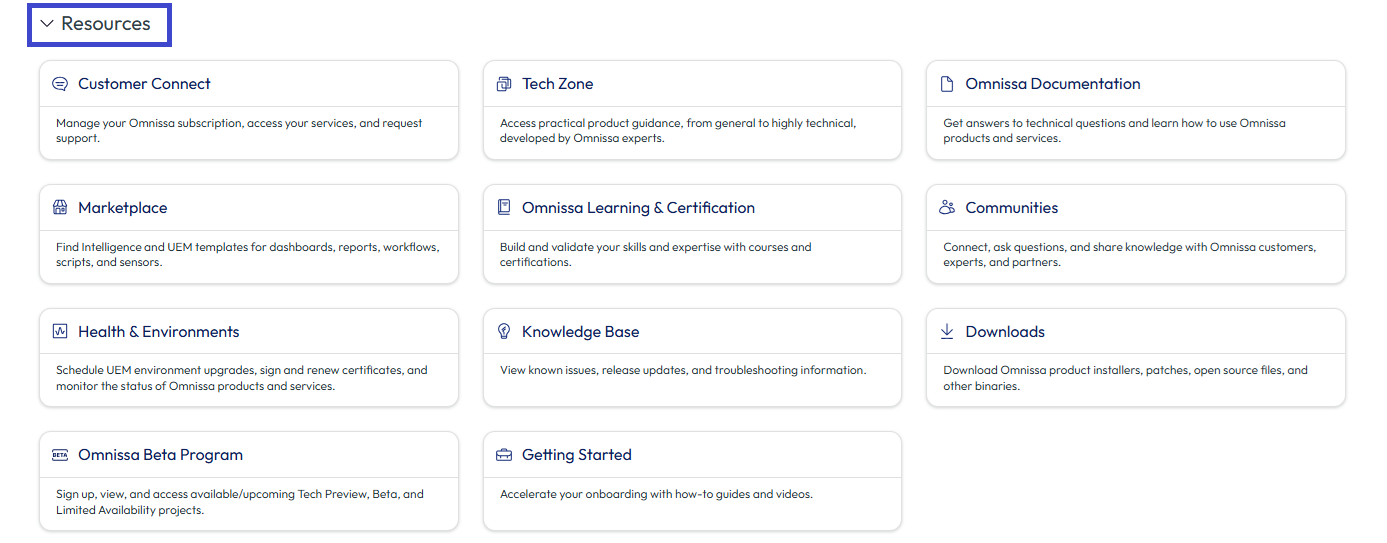Click the Downloads arrow icon
The width and height of the screenshot is (1387, 543).
point(947,331)
